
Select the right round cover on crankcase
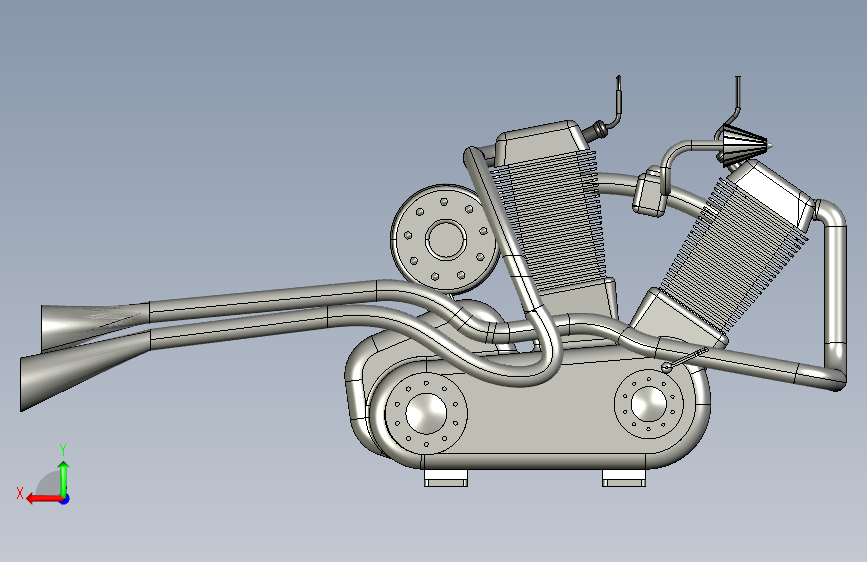tap(649, 404)
